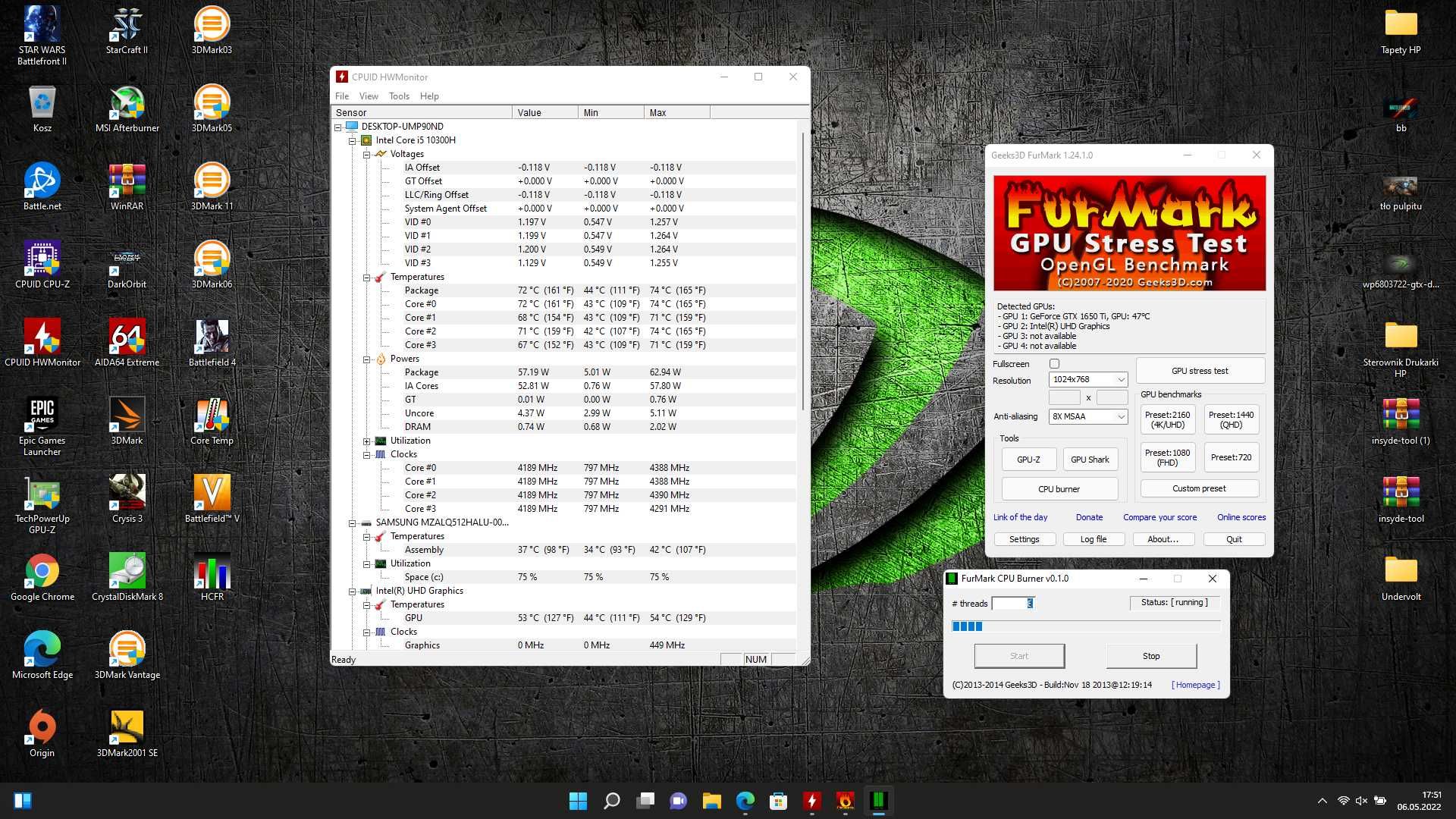Open the Anti-aliasing 8X MSAA dropdown
Screen dimensions: 1456x819
1088,416
